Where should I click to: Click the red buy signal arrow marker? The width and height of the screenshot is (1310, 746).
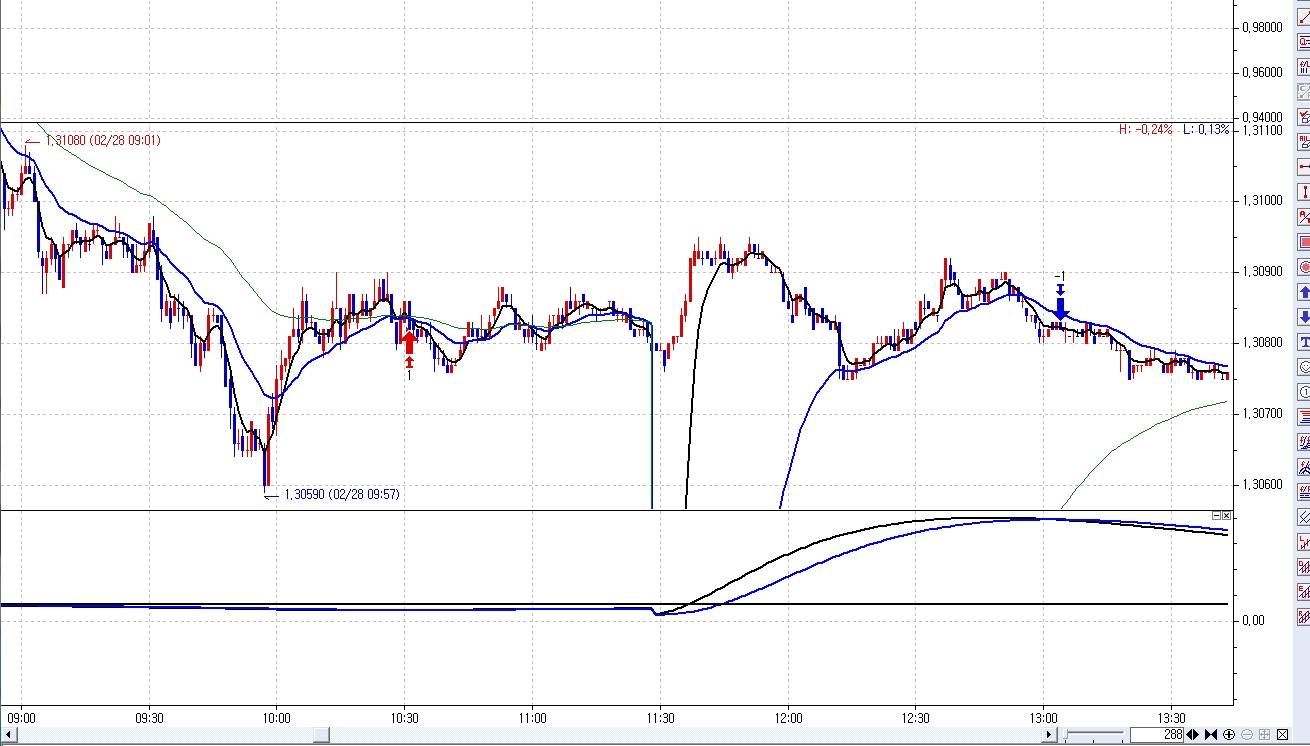[408, 342]
